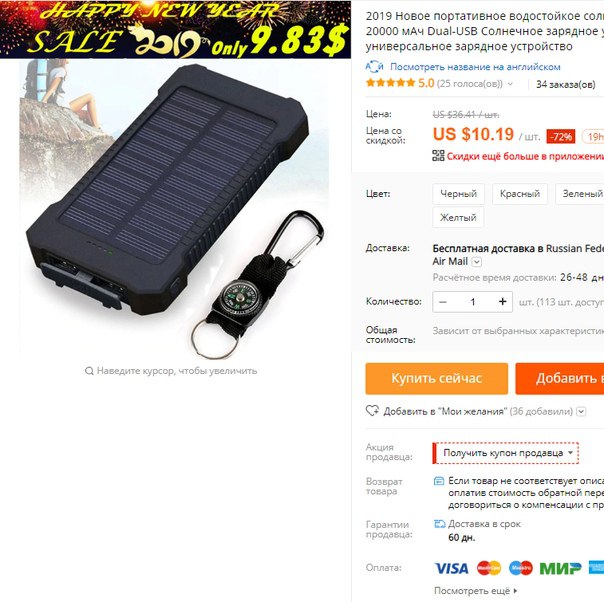Open the Получить купон продавца dropdown
Image resolution: width=604 pixels, height=602 pixels.
(x=505, y=453)
